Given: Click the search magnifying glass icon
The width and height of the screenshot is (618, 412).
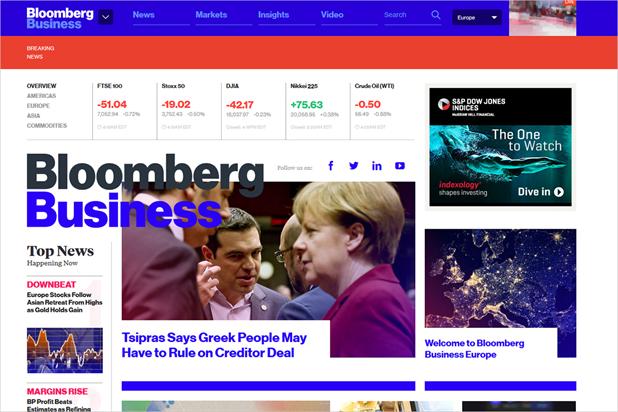Looking at the screenshot, I should pos(436,15).
